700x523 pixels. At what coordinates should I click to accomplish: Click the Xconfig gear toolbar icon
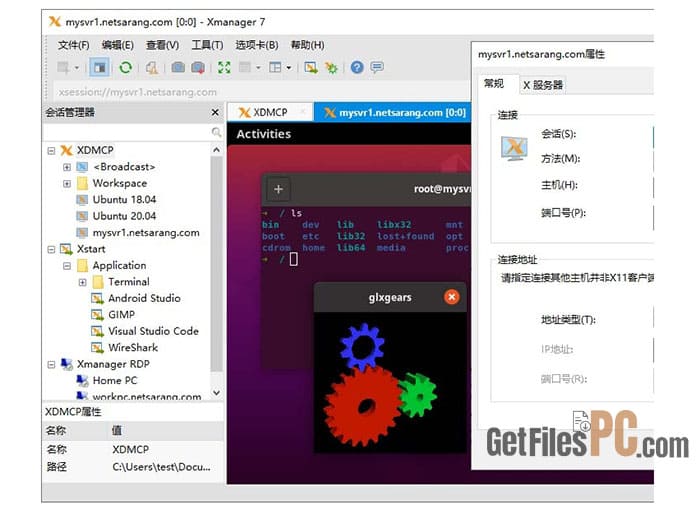coord(331,68)
